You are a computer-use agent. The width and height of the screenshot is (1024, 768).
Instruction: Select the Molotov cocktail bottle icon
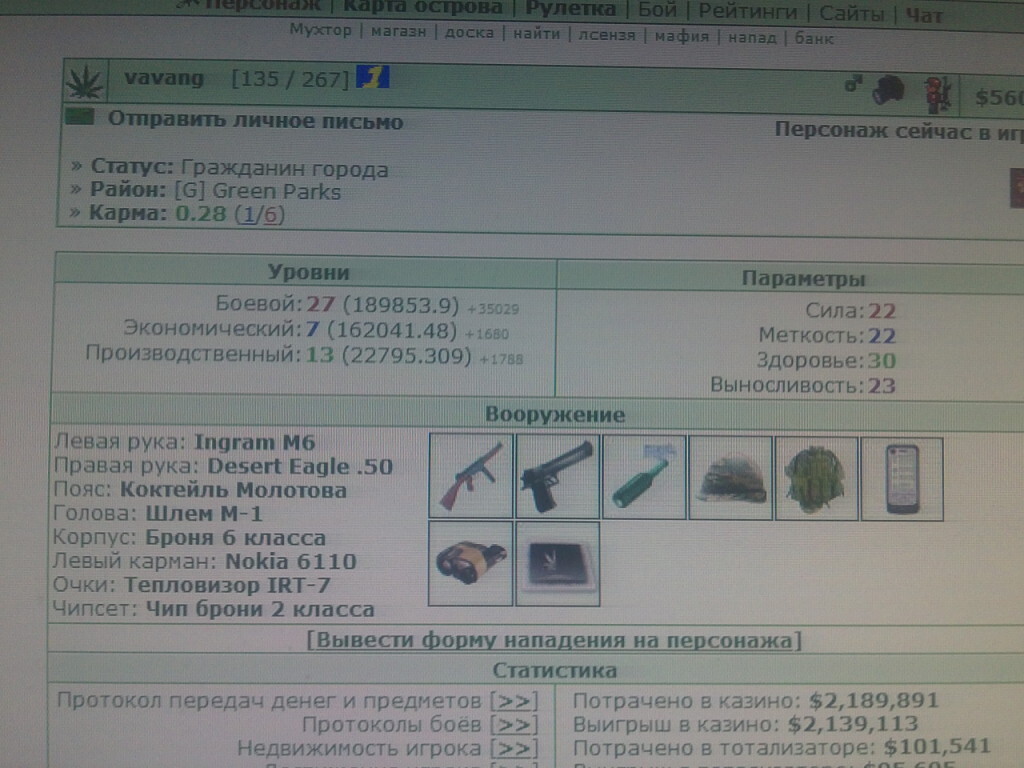643,478
